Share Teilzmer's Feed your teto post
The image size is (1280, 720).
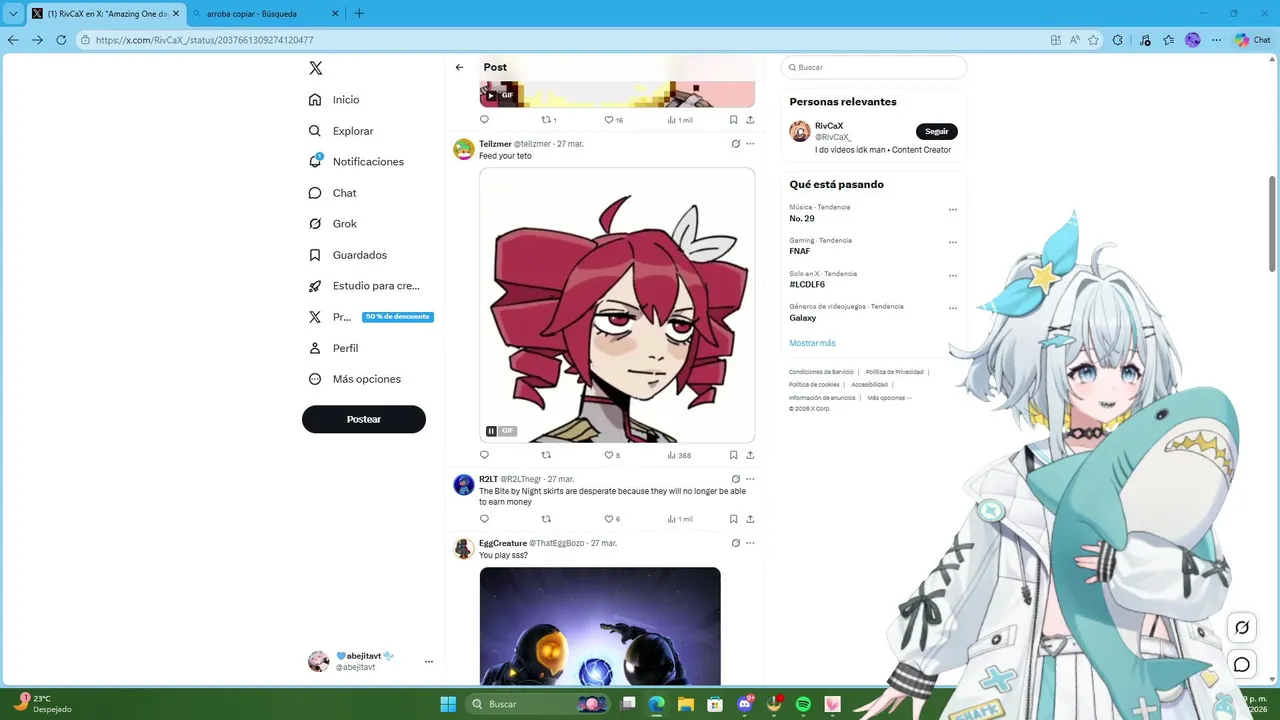click(750, 455)
